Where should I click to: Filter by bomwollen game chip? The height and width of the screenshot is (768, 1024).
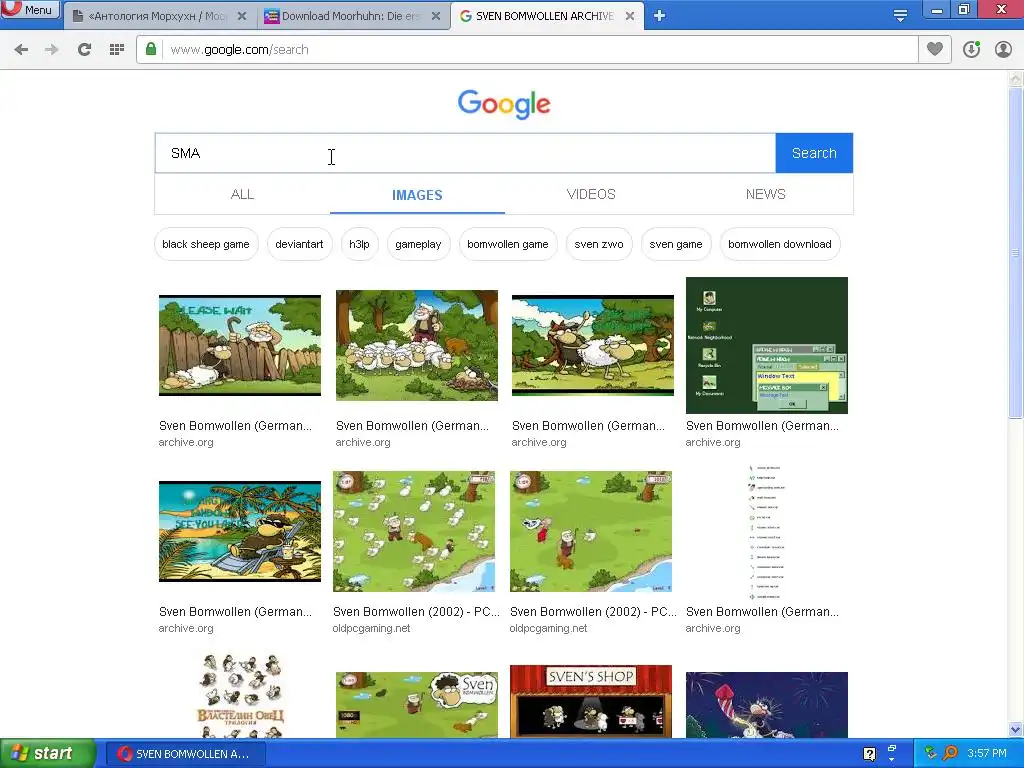[507, 244]
